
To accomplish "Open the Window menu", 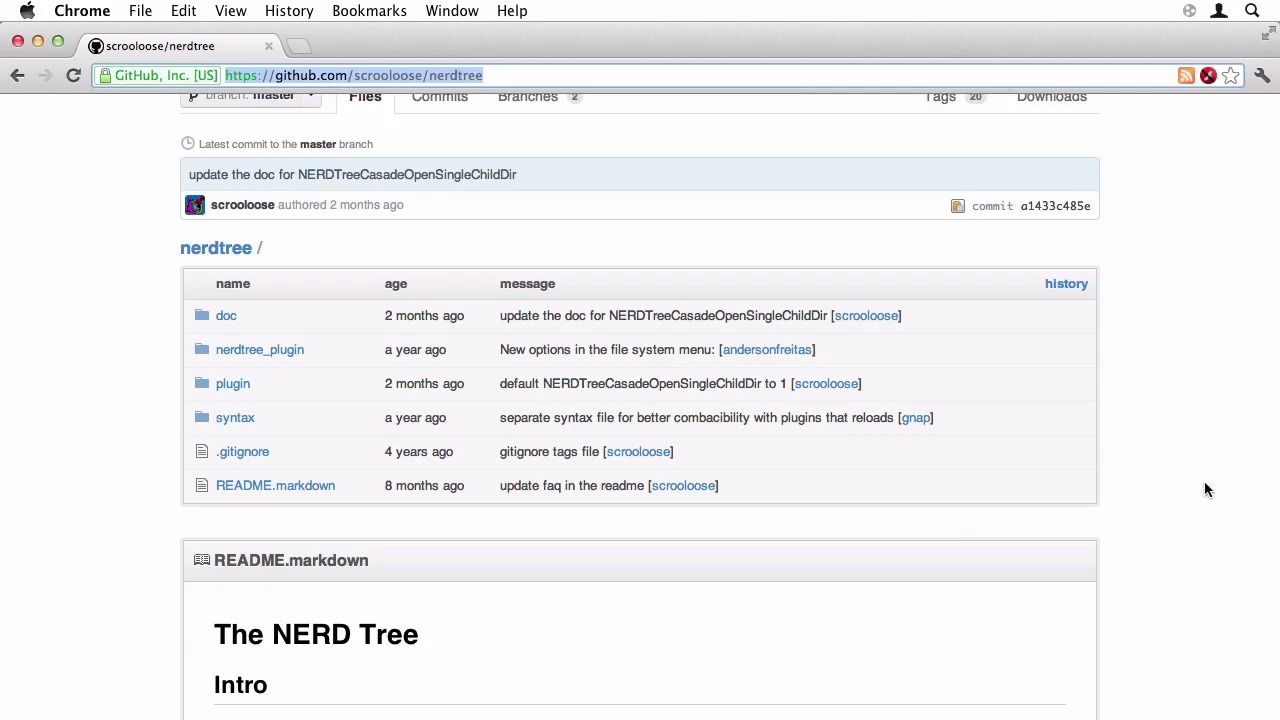I will coord(452,11).
